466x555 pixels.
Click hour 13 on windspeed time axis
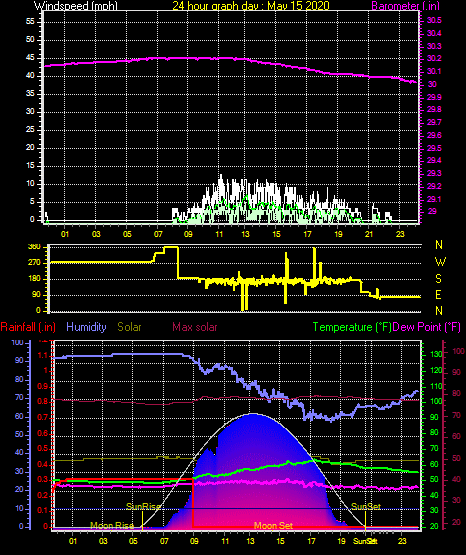point(245,234)
